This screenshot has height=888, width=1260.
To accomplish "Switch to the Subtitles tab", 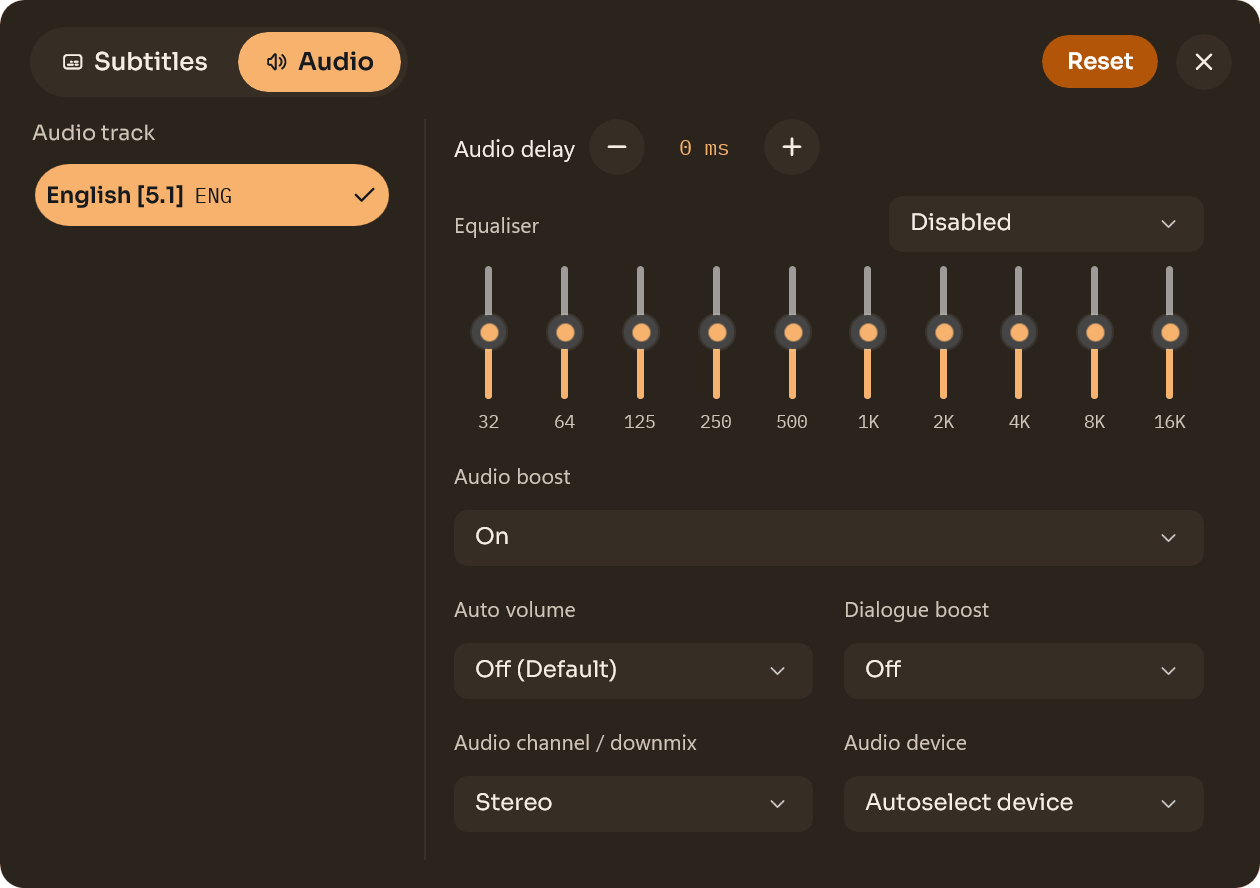I will (x=135, y=62).
